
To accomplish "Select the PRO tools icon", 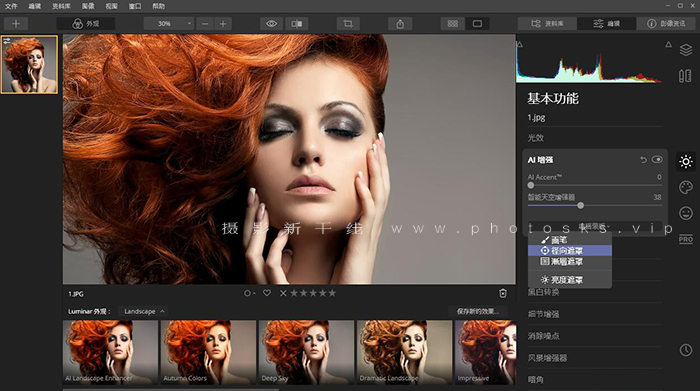I will 686,239.
